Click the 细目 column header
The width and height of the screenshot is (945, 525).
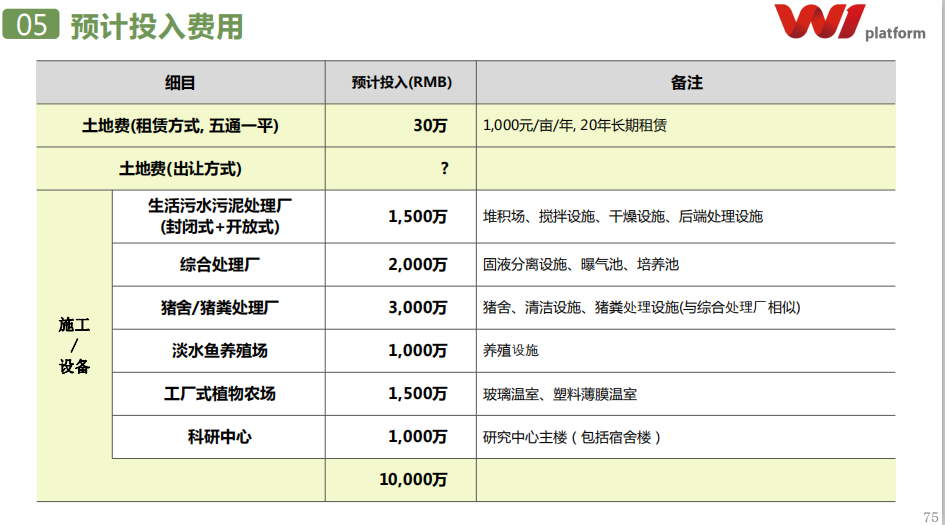(x=180, y=83)
